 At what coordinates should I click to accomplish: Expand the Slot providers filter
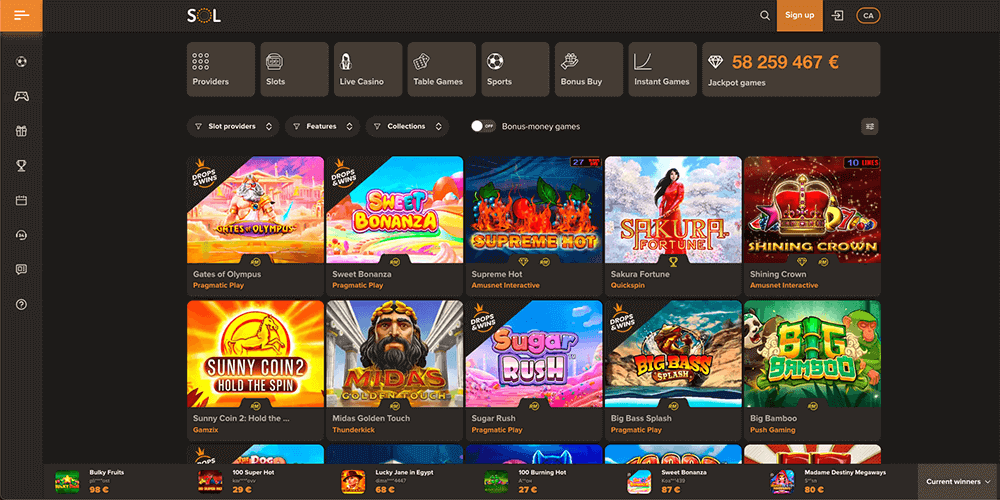233,126
